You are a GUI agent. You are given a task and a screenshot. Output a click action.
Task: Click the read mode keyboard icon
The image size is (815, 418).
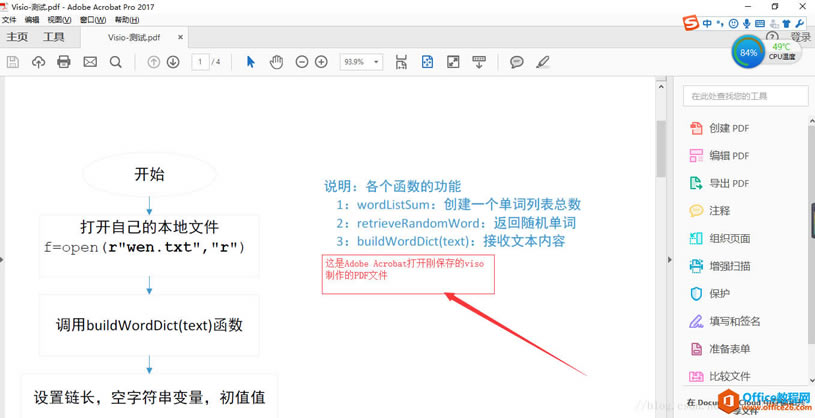point(479,62)
